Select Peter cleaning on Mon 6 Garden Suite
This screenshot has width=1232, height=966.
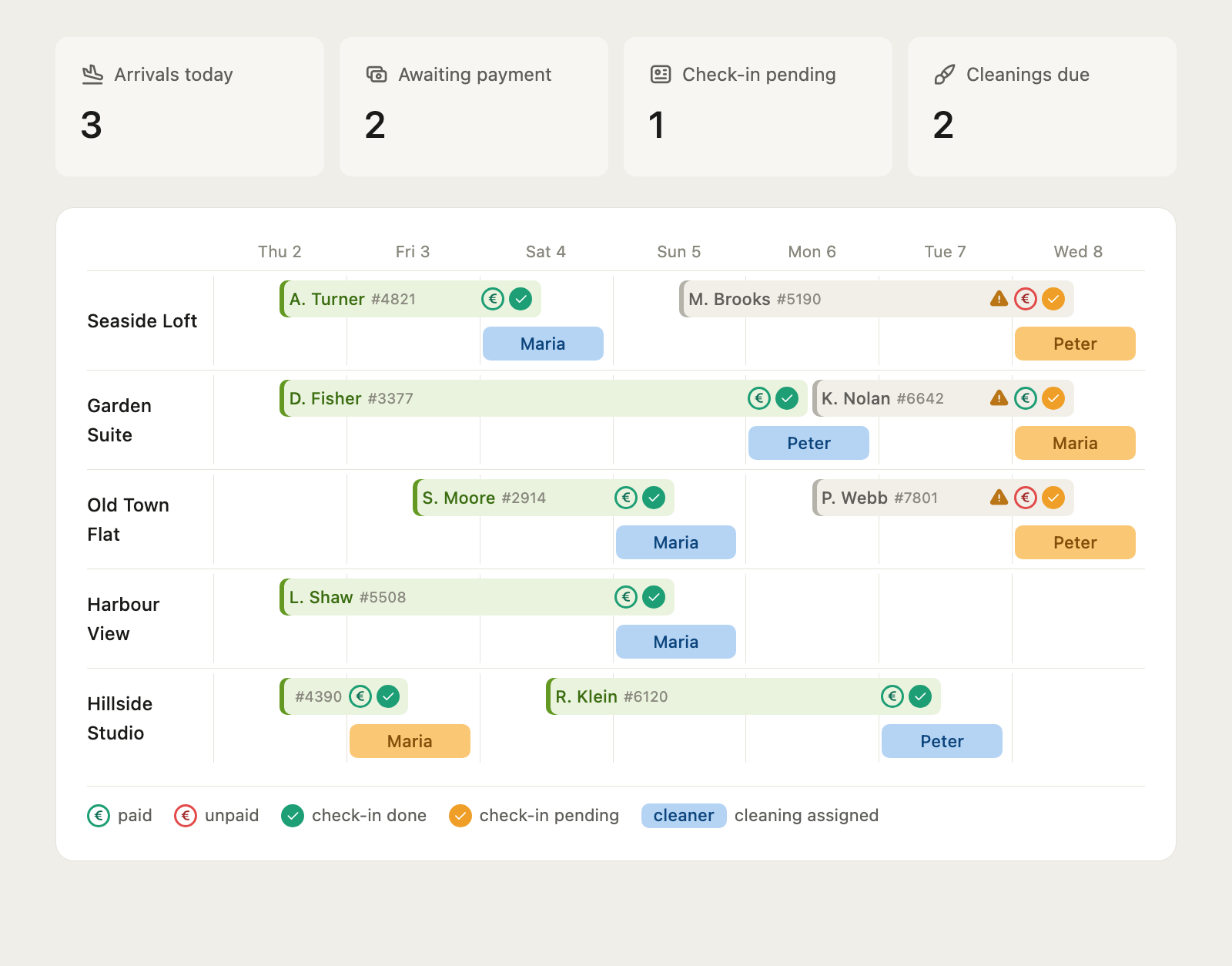tap(808, 443)
